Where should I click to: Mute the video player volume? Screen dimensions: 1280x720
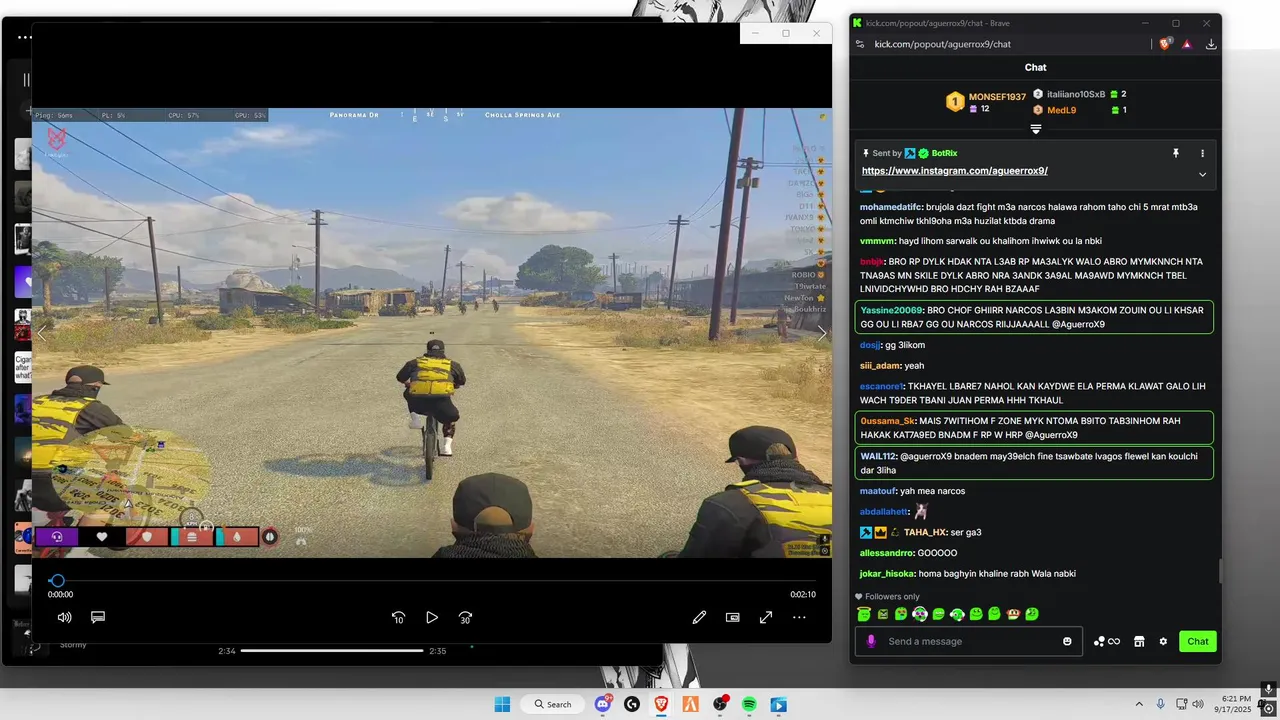pyautogui.click(x=64, y=617)
